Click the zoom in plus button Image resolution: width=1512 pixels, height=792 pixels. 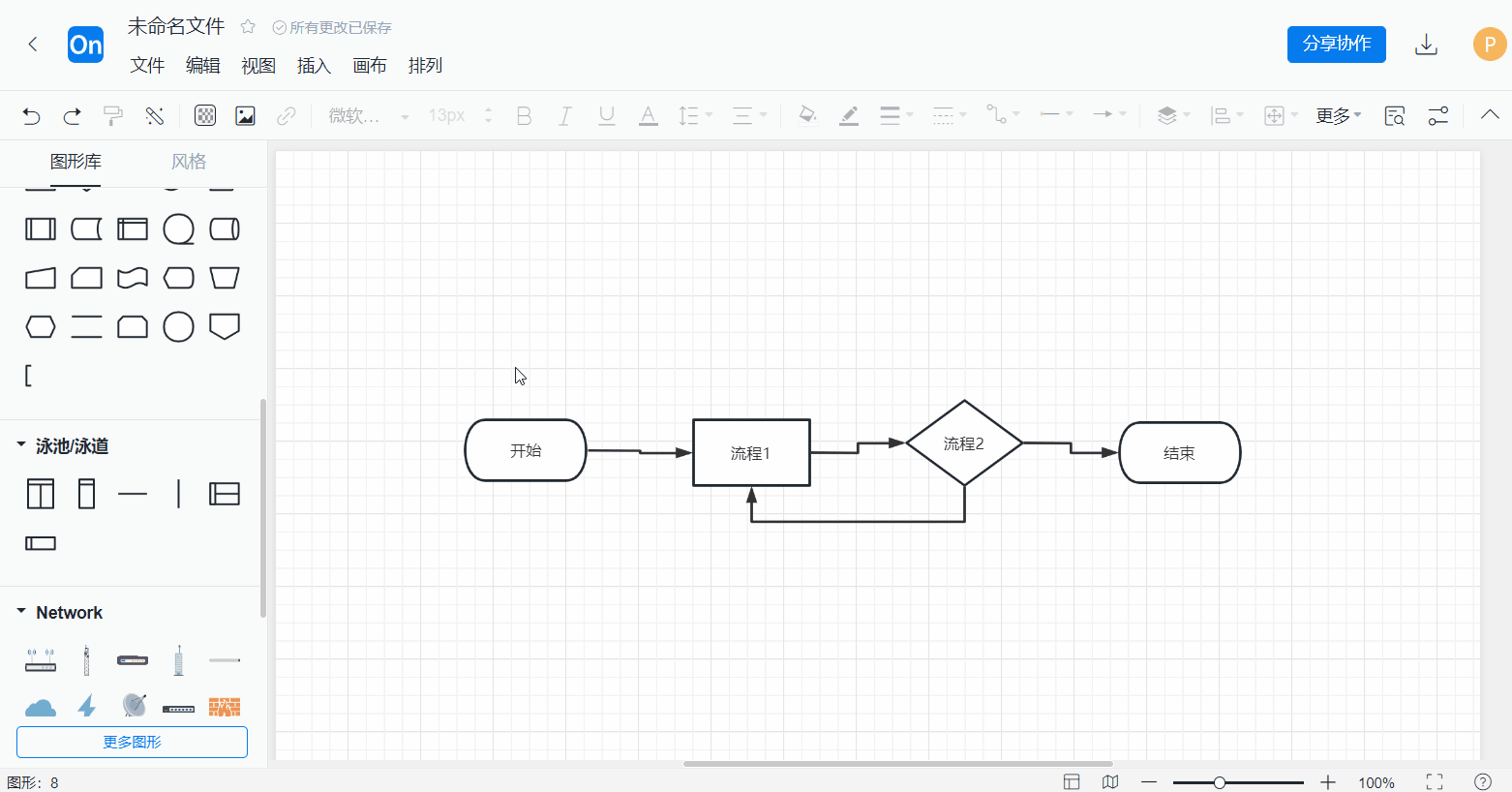(x=1328, y=781)
